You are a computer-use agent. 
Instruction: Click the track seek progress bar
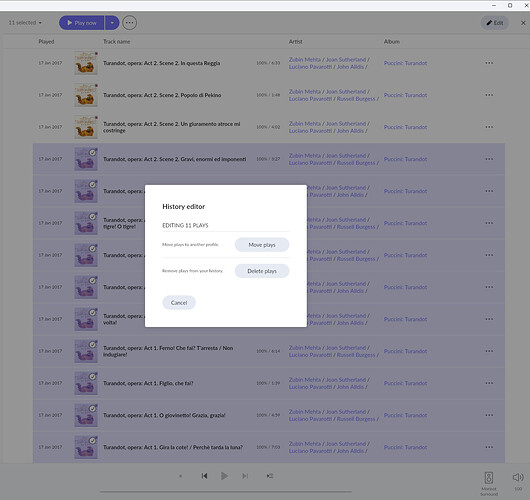226,492
